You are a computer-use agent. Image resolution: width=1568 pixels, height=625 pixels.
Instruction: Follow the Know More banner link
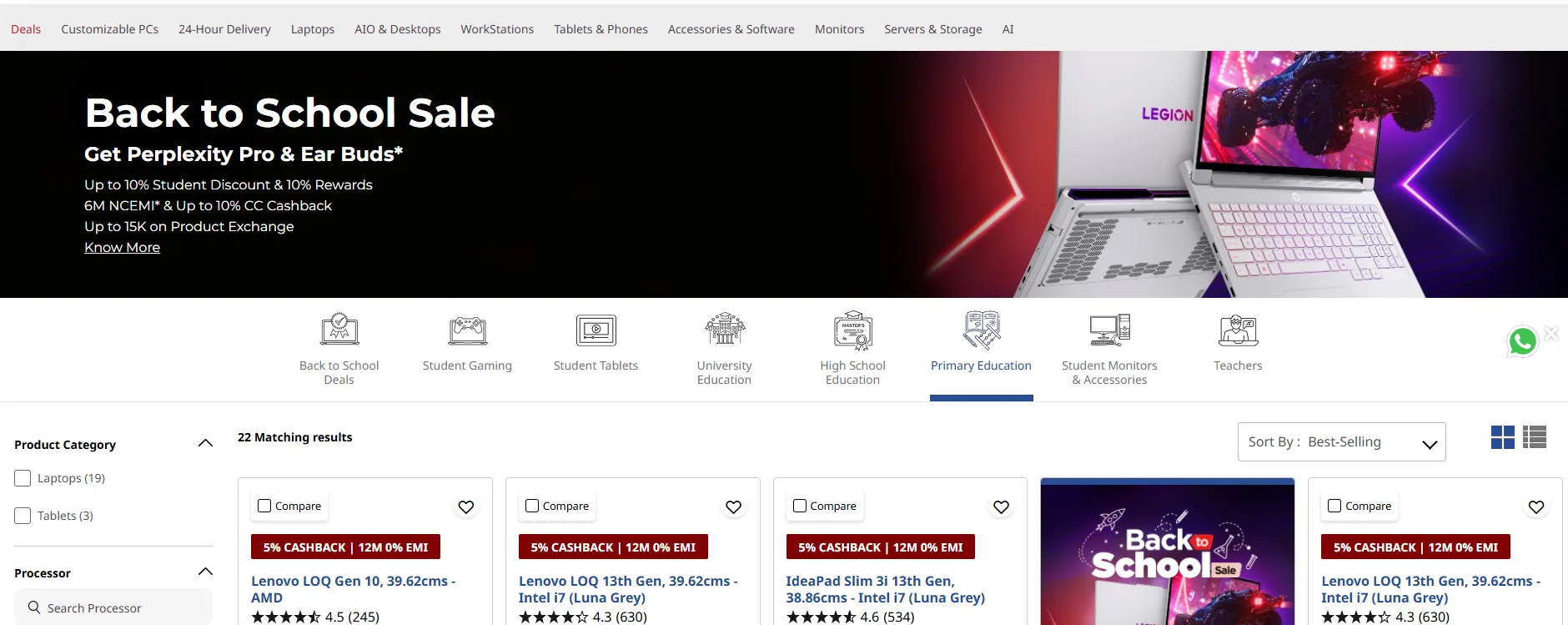click(122, 247)
